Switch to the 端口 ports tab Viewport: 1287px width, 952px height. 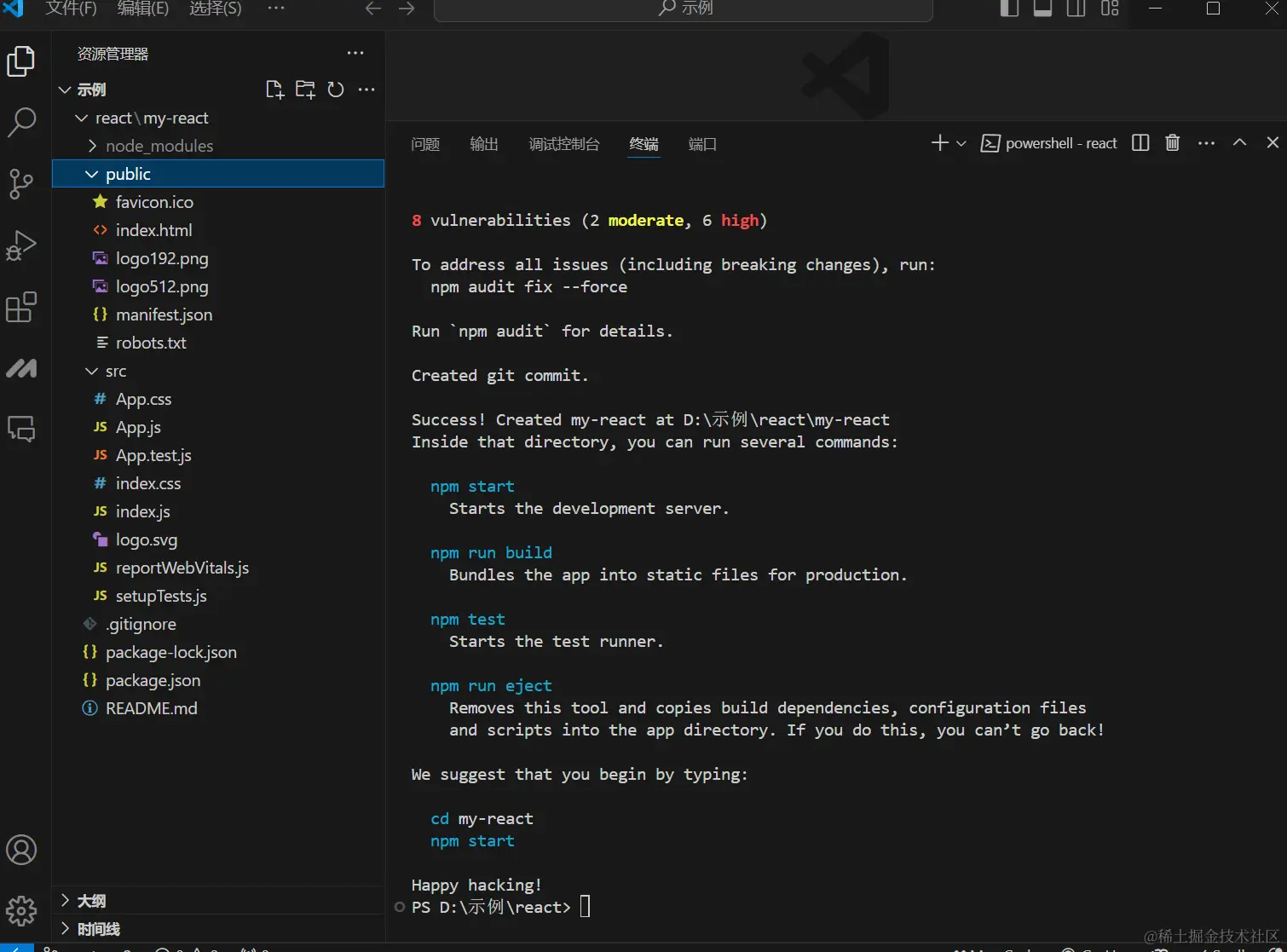point(702,144)
